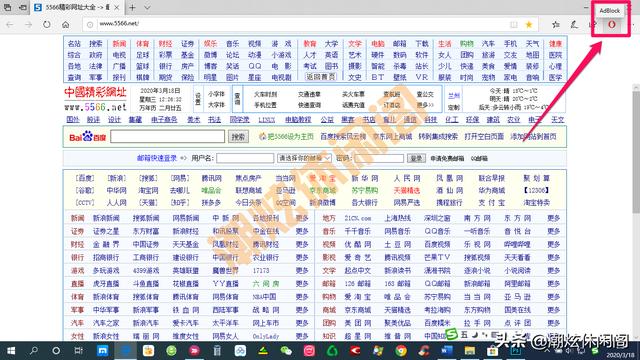Go back using the browser back arrow
Viewport: 640px width, 360px height.
tap(10, 24)
